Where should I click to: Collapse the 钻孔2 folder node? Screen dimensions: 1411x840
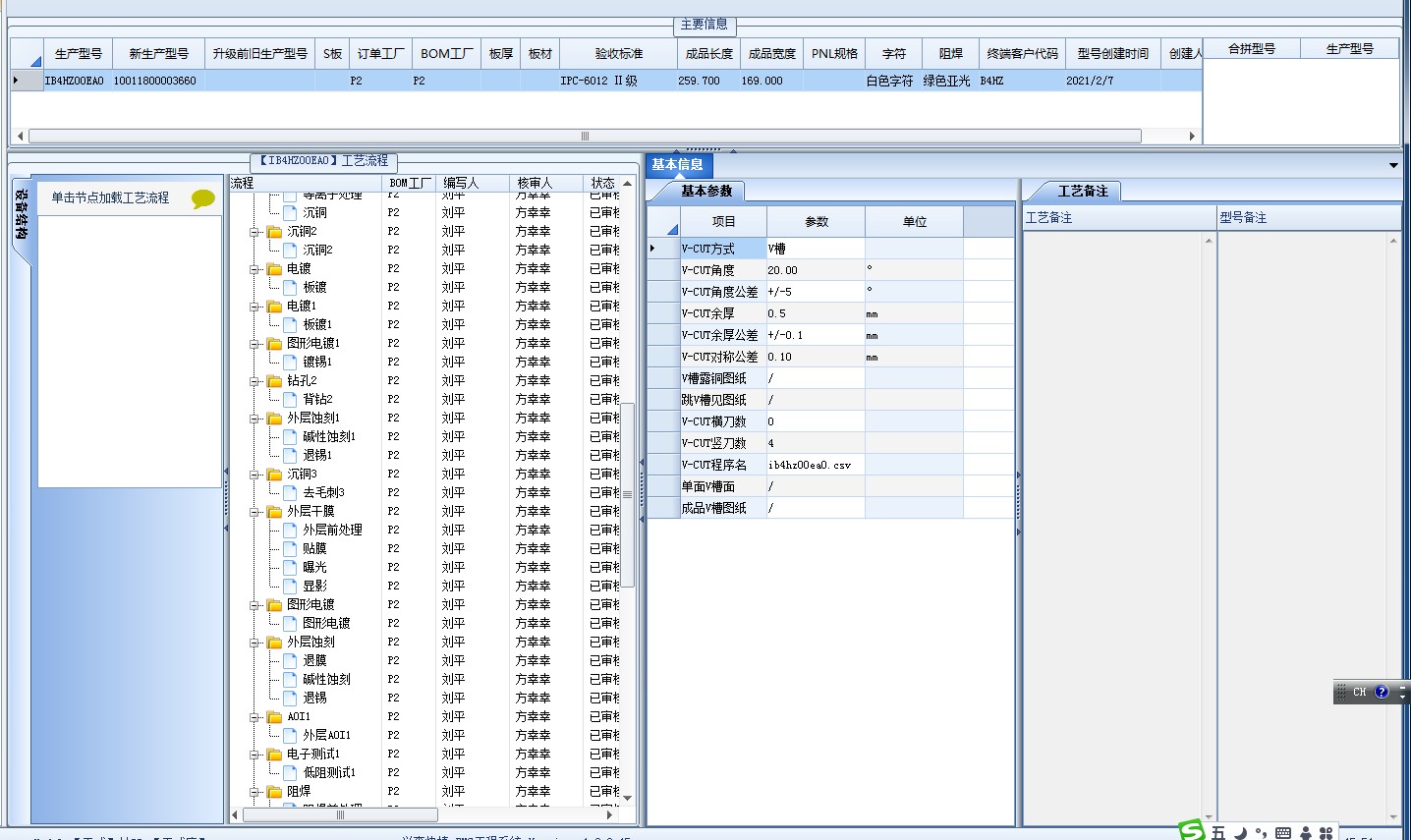coord(254,381)
